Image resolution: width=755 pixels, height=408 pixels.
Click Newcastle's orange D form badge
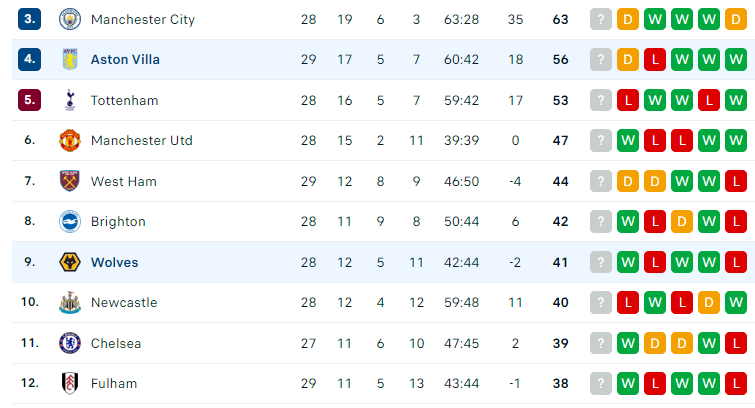click(709, 303)
